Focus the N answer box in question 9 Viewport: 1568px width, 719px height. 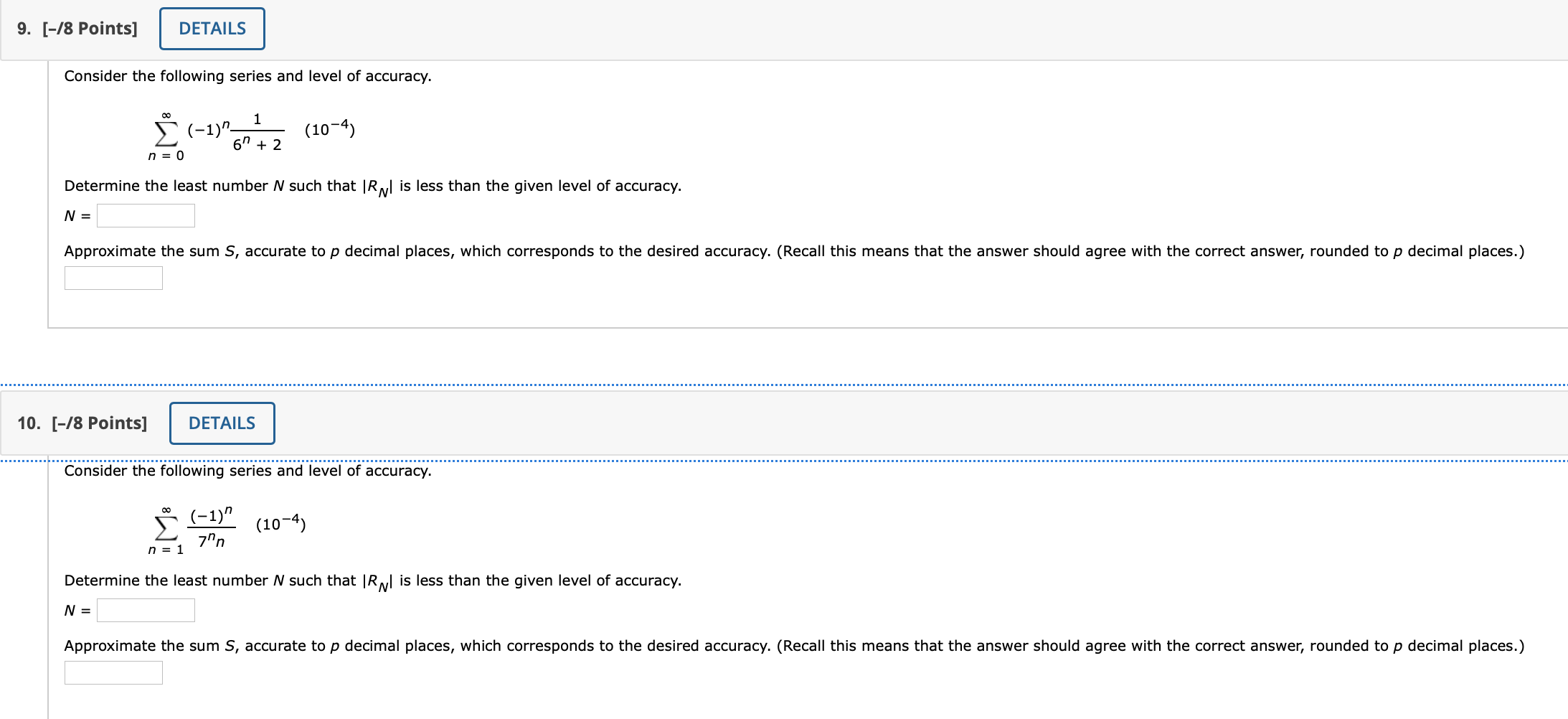click(x=146, y=216)
